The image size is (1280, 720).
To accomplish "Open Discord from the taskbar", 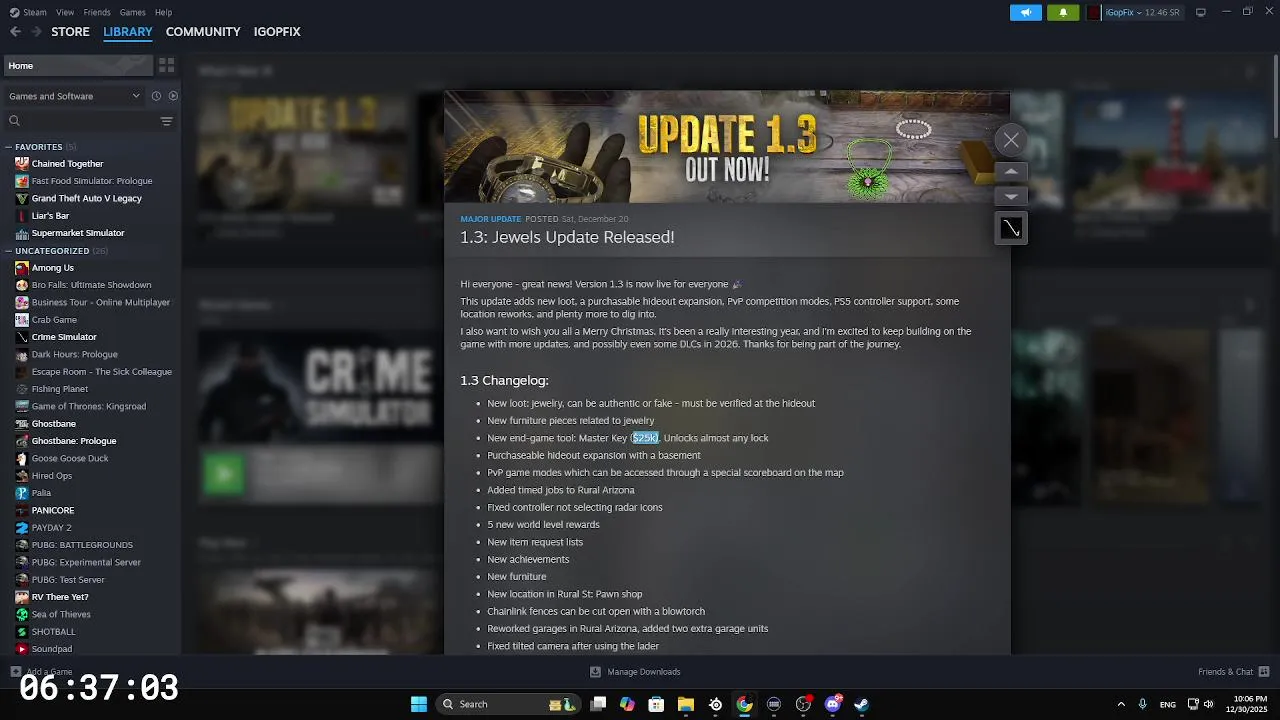I will (833, 704).
